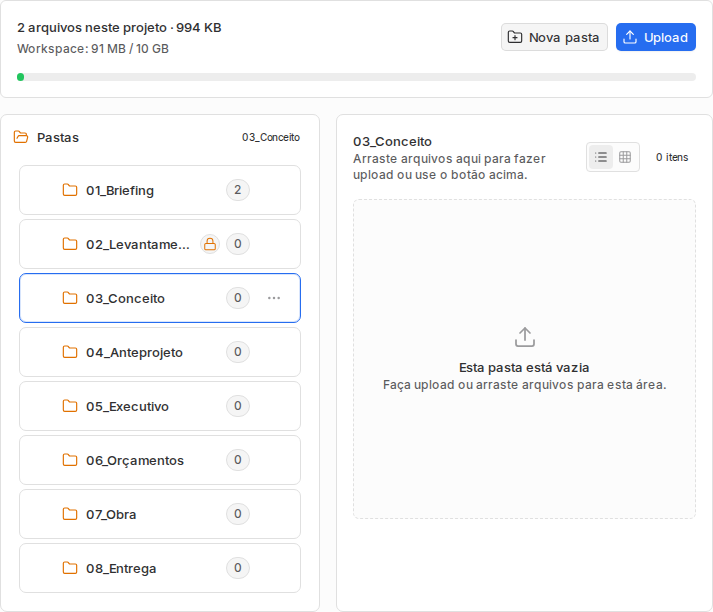
Task: Click the 'Arraste arquivos aqui' description text
Action: point(449,166)
